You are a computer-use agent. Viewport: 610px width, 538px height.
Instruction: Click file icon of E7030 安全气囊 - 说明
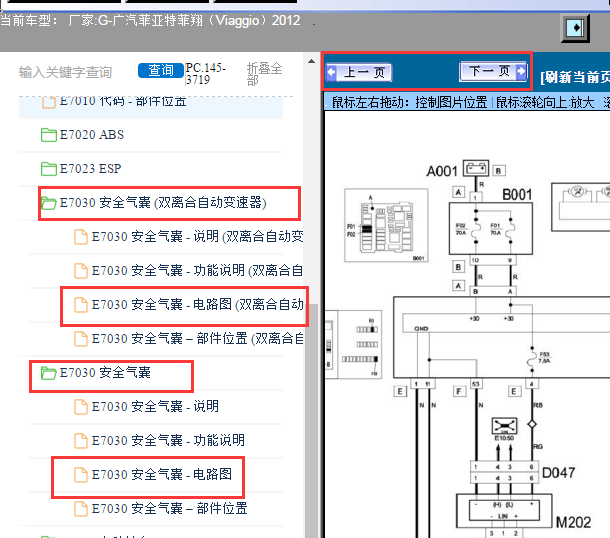click(81, 407)
